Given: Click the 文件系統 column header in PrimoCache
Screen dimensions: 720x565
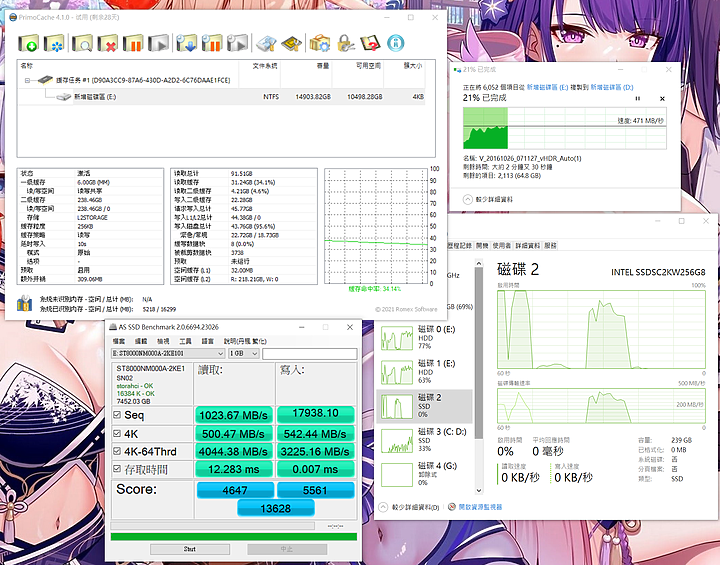Looking at the screenshot, I should pos(260,66).
